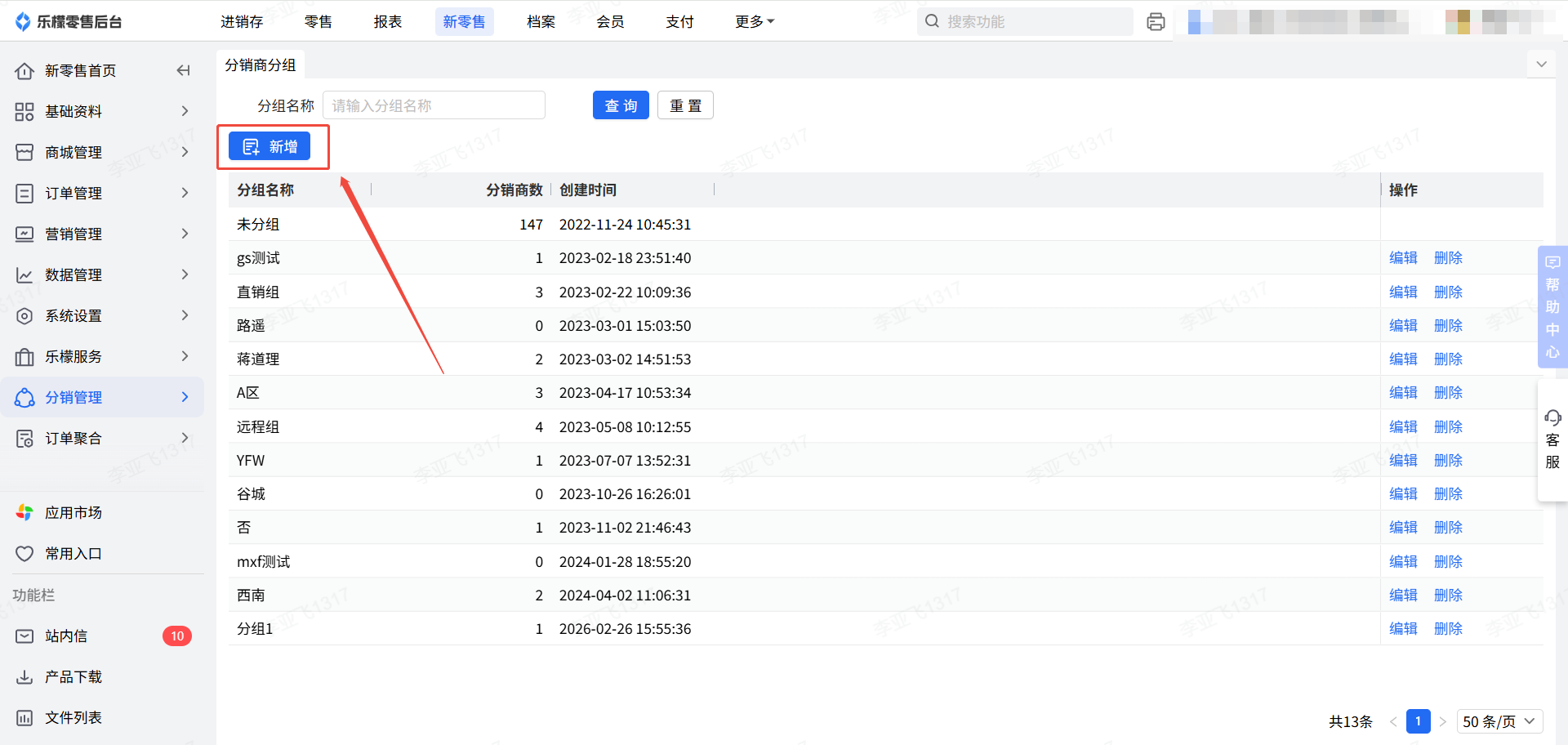Delete the 远程组 group

click(x=1448, y=427)
